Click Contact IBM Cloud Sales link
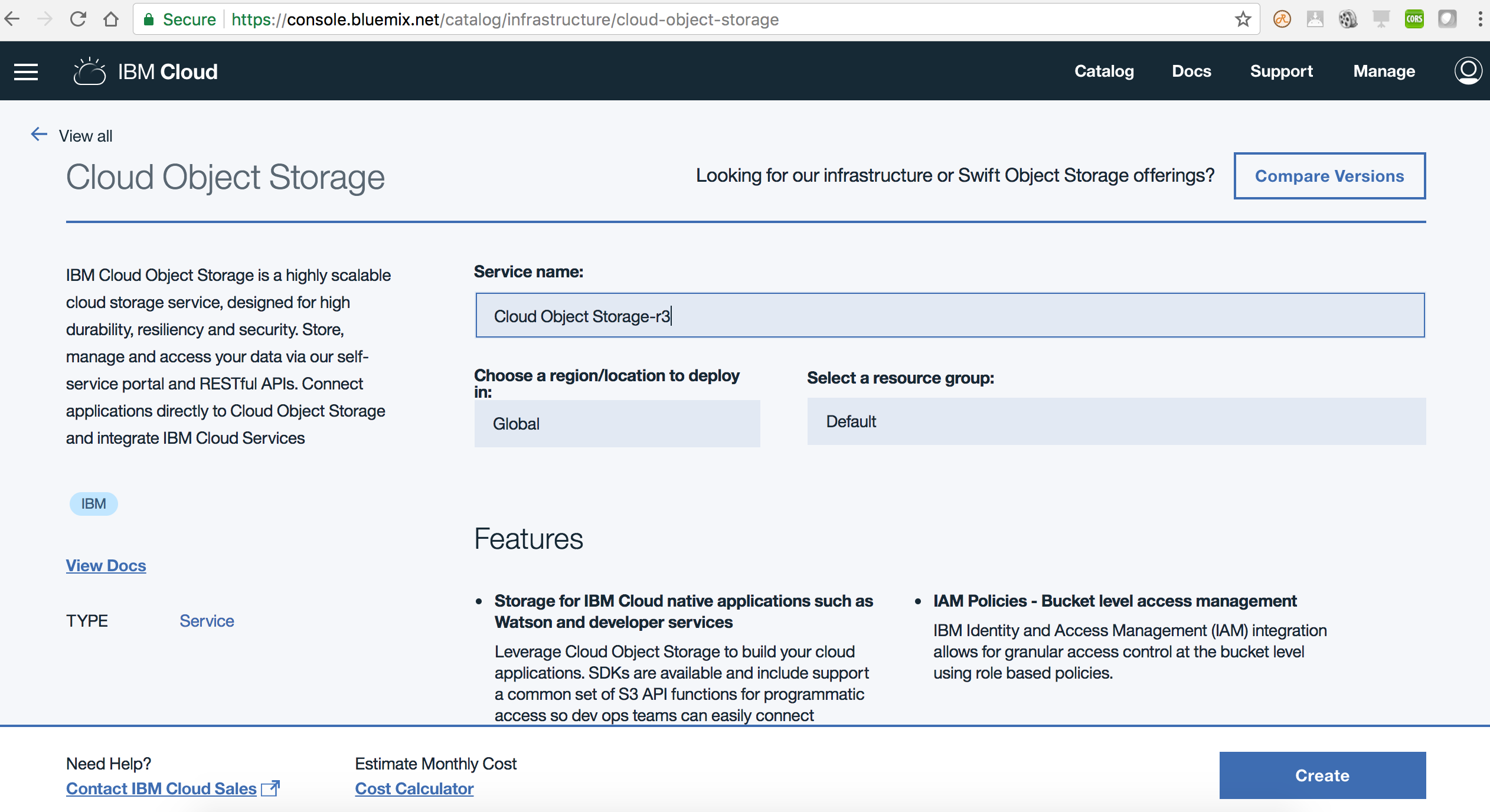The image size is (1490, 812). 161,788
